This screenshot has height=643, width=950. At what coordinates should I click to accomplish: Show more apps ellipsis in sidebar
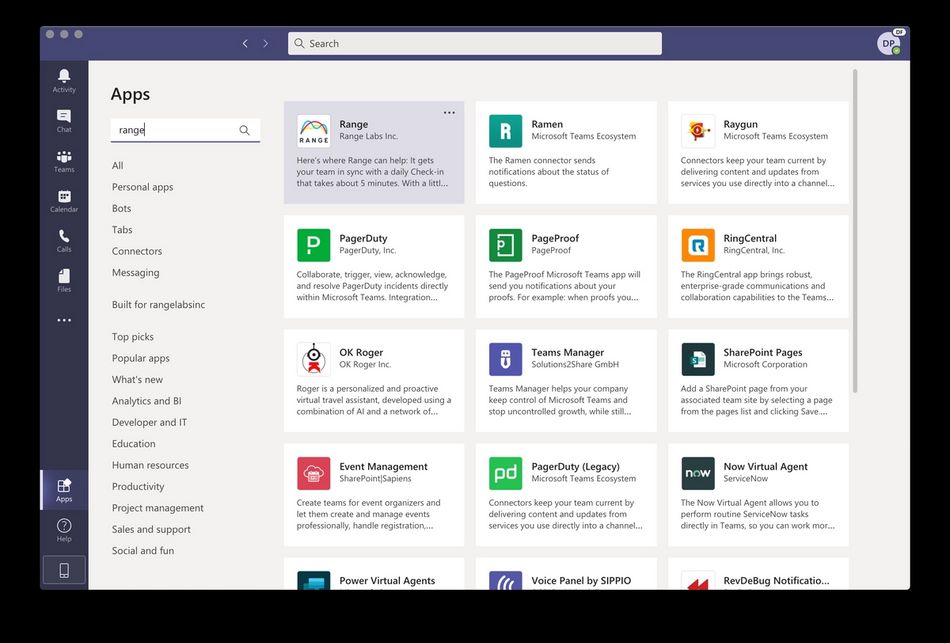(64, 320)
